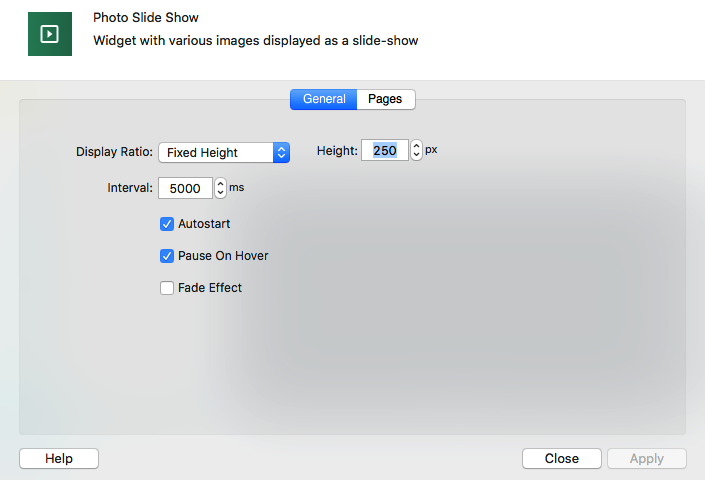
Task: Decrement Interval with the down stepper arrow
Action: click(x=220, y=193)
